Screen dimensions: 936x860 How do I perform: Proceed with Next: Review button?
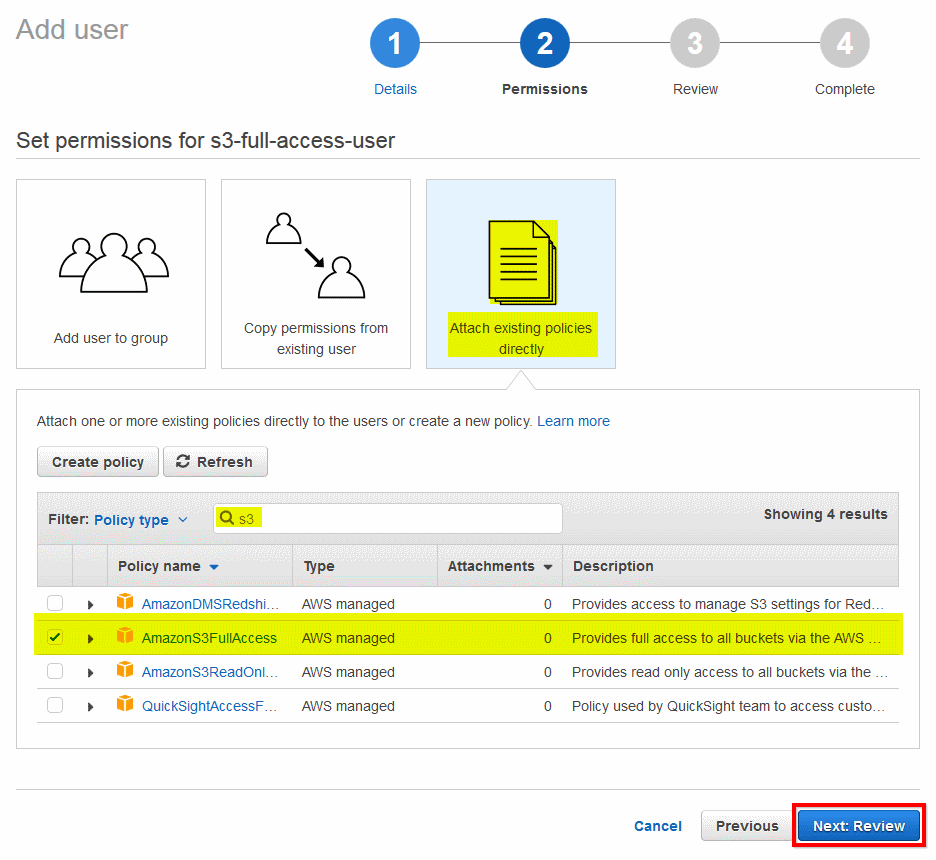[859, 826]
